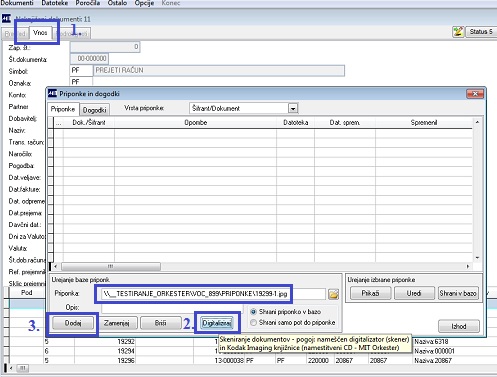Click the edit icon beside Status 5
The height and width of the screenshot is (377, 497).
458,32
